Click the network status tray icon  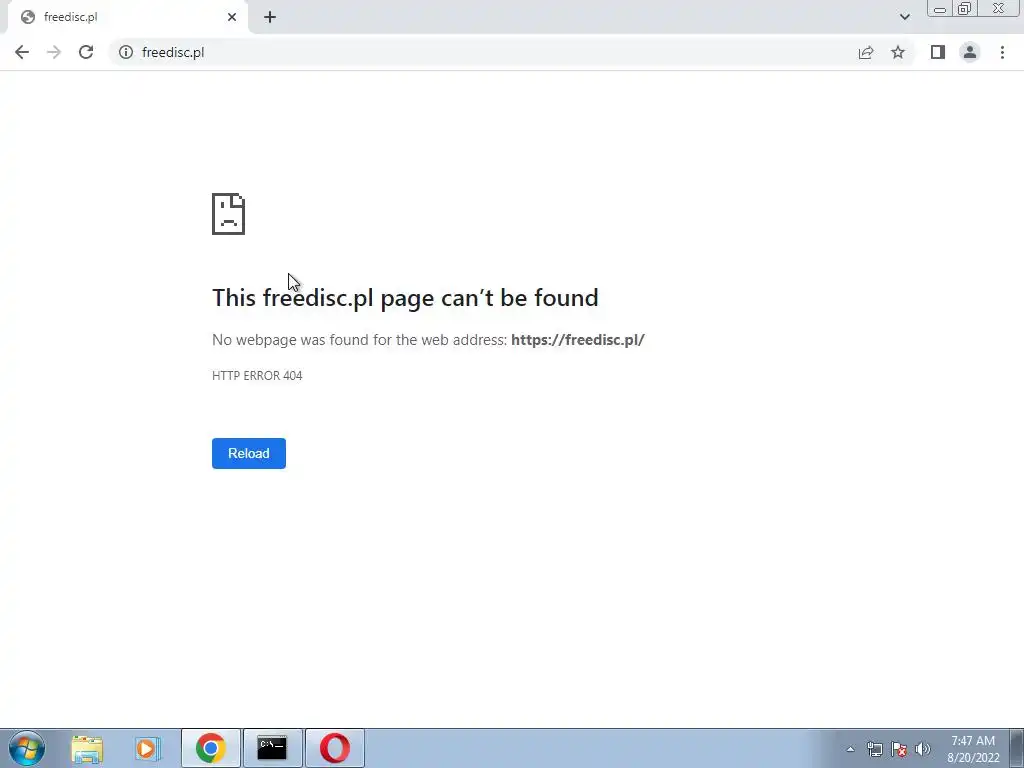tap(874, 749)
